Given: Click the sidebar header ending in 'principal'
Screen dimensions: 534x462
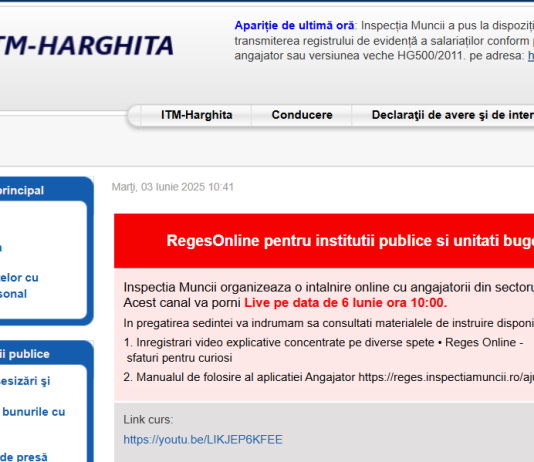Looking at the screenshot, I should (x=22, y=190).
